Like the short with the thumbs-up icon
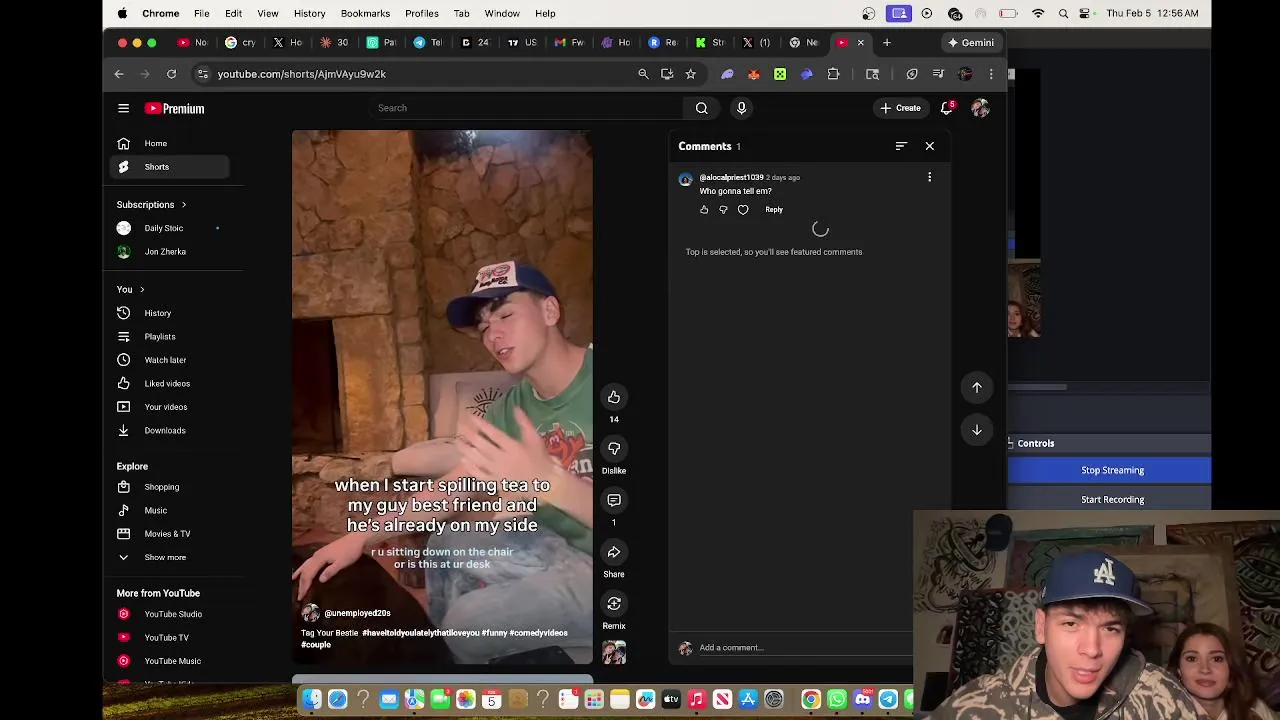1280x720 pixels. click(x=614, y=397)
